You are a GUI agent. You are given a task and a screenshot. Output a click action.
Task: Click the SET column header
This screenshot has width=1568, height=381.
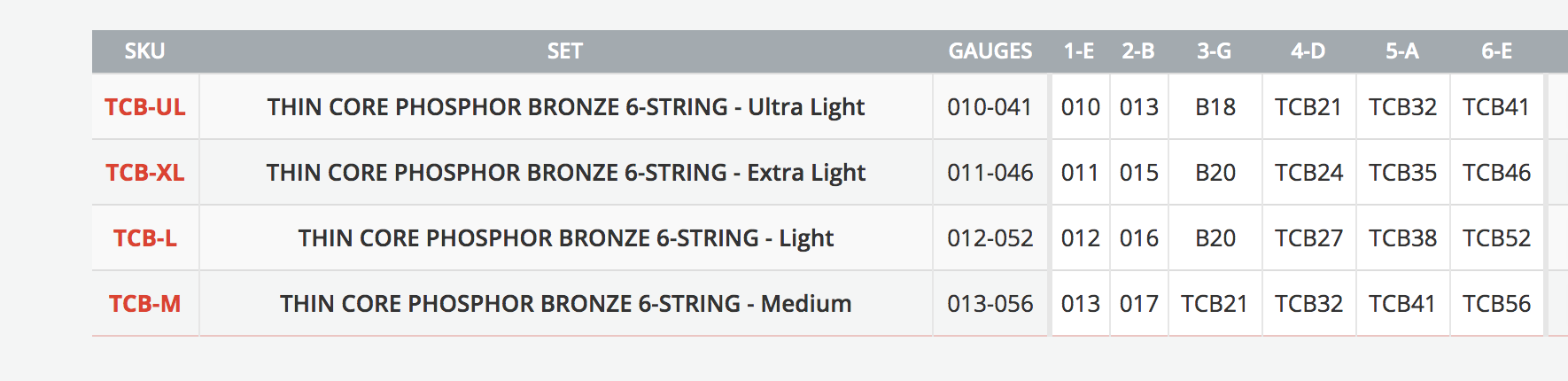(565, 51)
